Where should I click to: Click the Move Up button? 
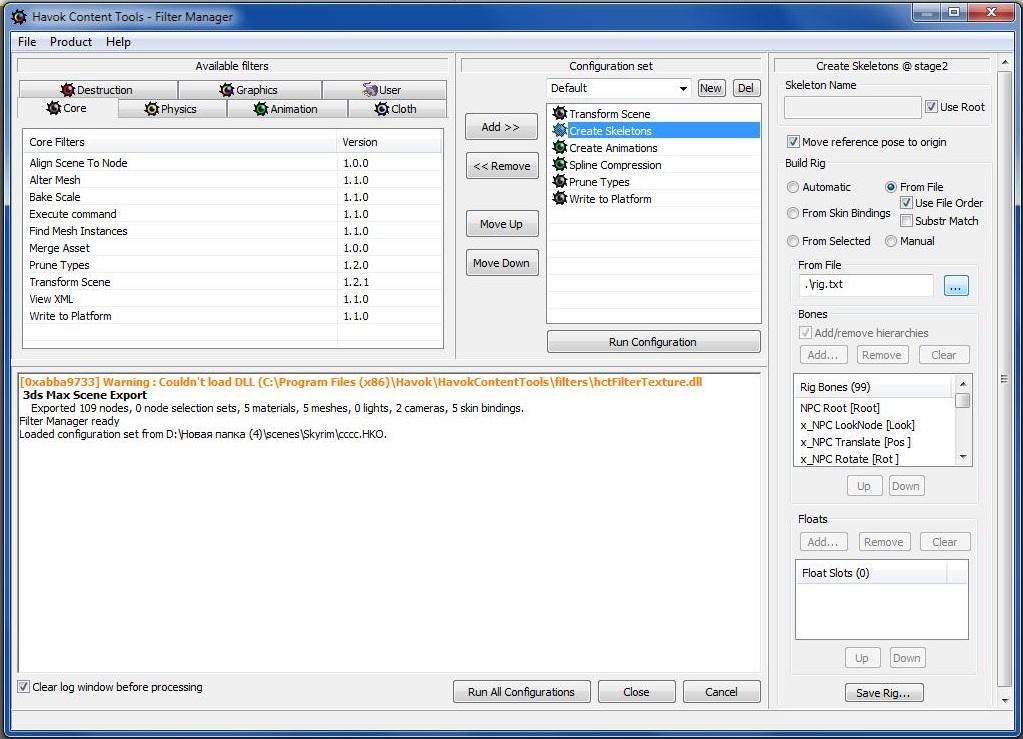pyautogui.click(x=502, y=224)
